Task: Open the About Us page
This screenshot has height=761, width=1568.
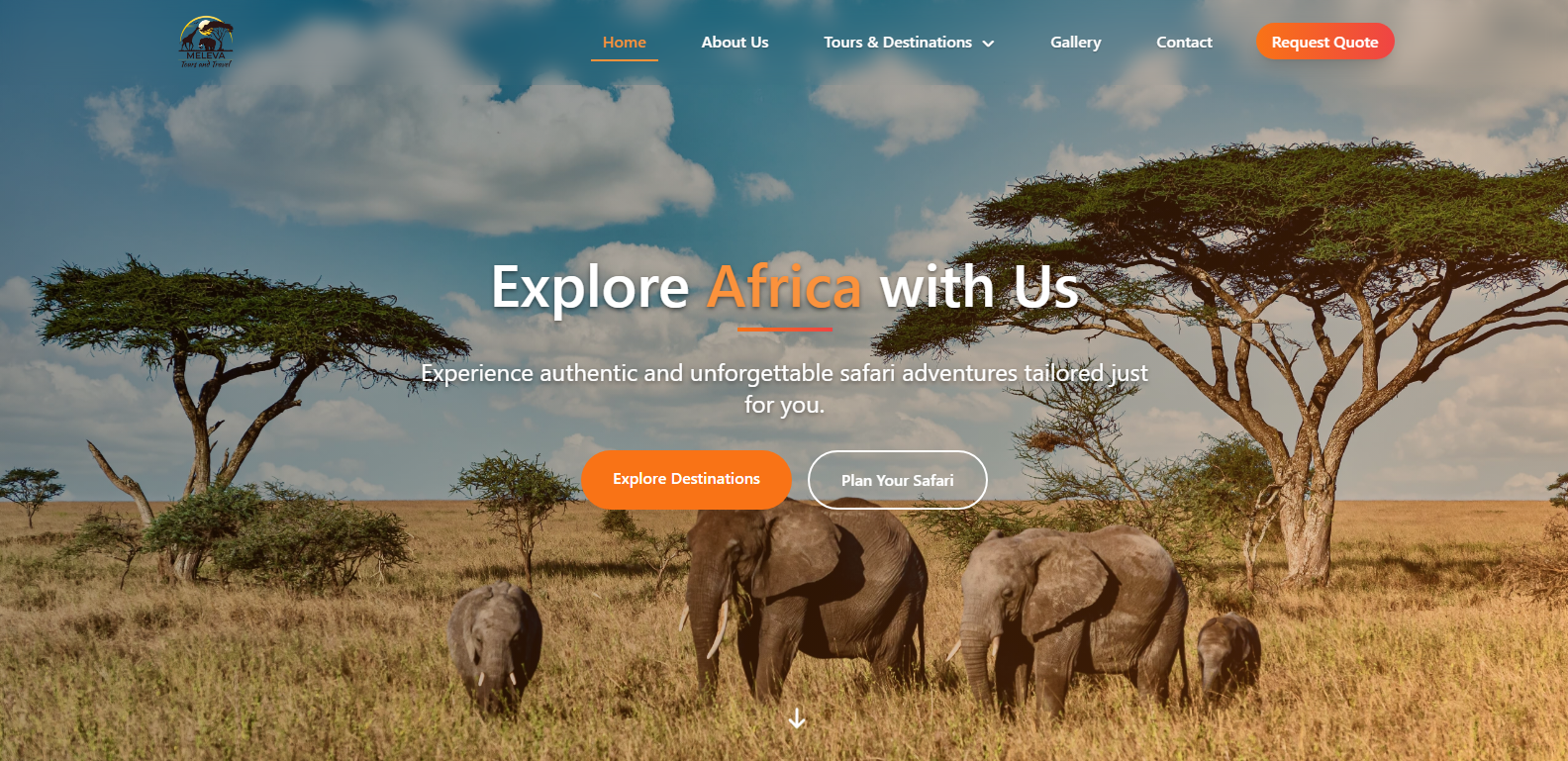Action: click(735, 42)
